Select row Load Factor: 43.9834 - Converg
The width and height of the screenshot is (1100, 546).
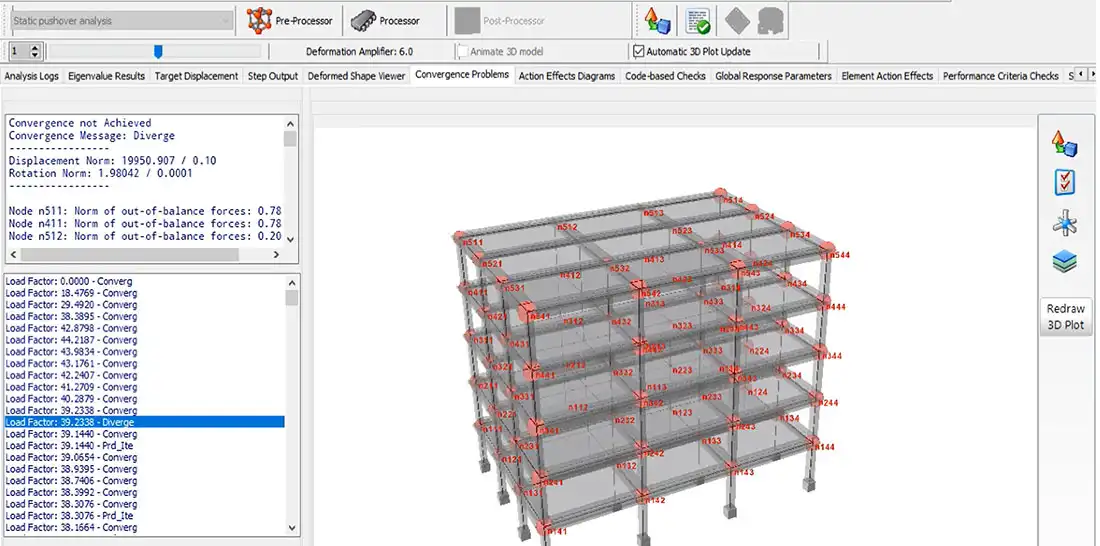144,352
